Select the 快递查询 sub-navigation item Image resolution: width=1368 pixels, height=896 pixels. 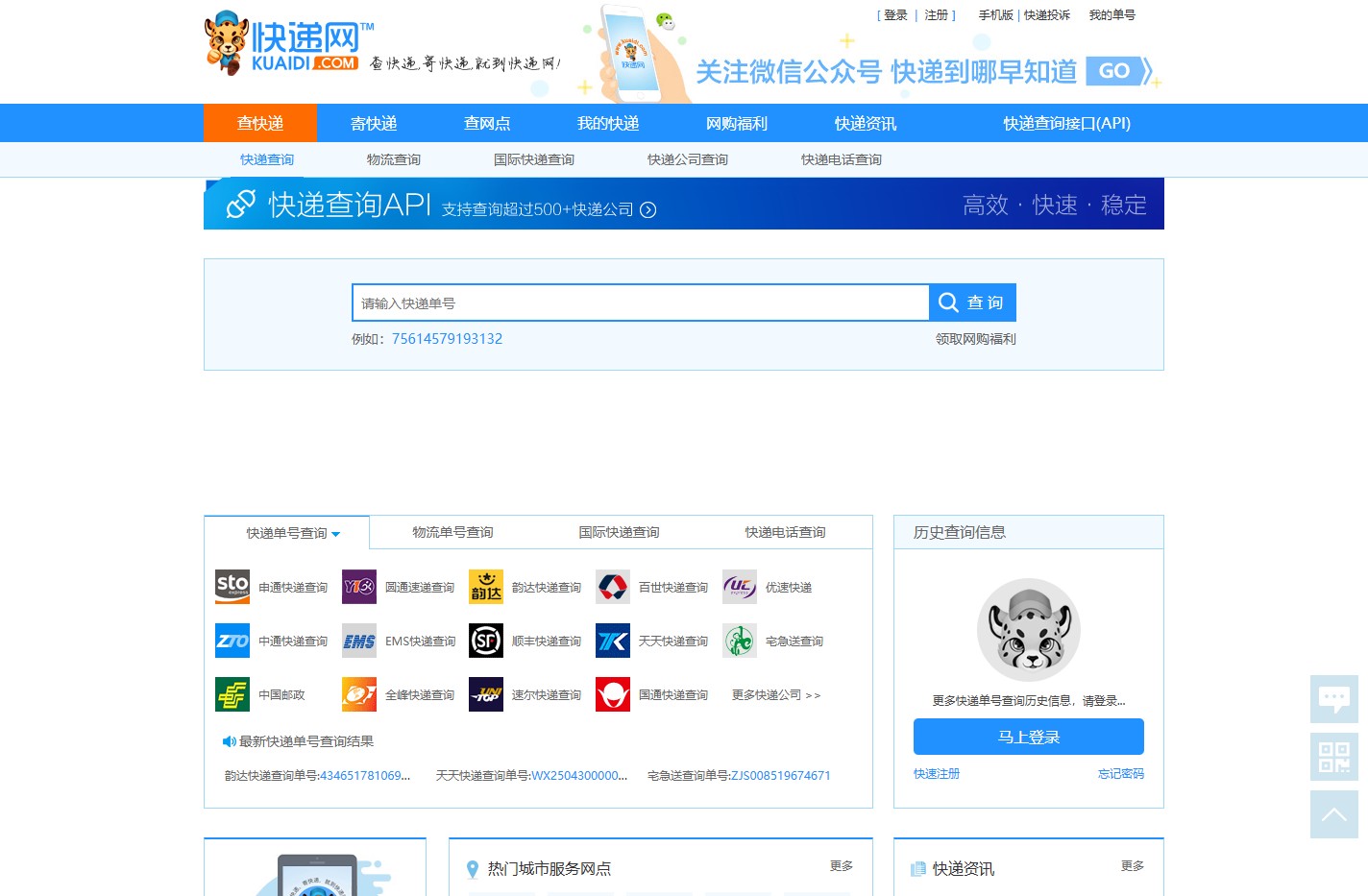(267, 159)
